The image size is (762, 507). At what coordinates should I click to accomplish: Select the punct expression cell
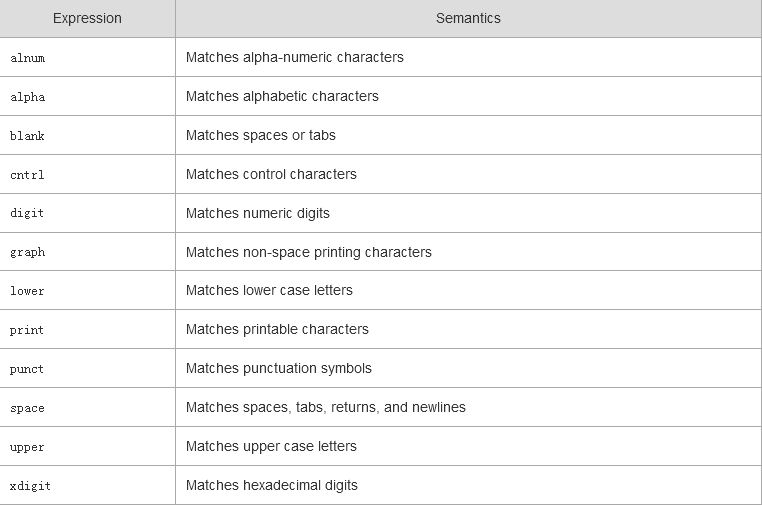pyautogui.click(x=28, y=369)
